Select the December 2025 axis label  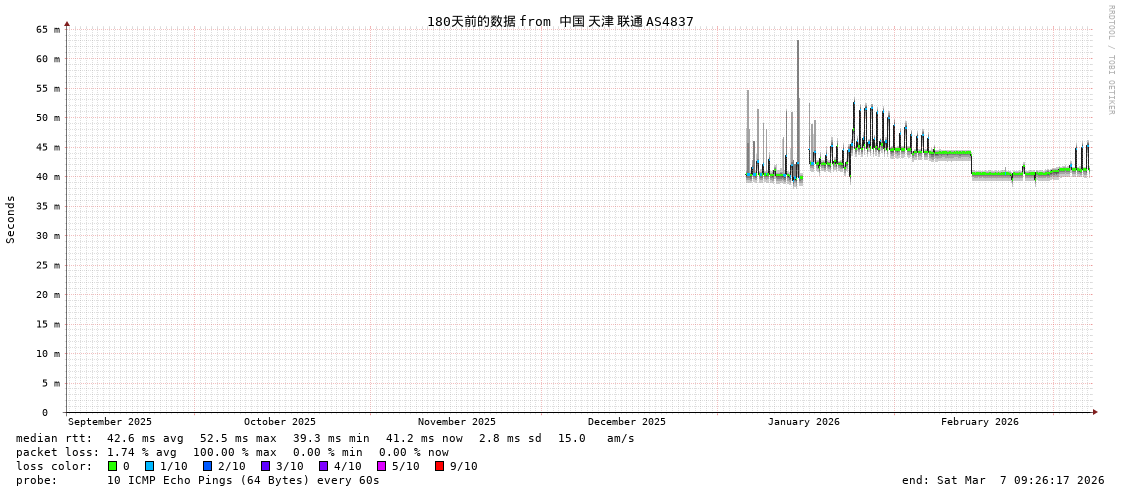tap(626, 422)
